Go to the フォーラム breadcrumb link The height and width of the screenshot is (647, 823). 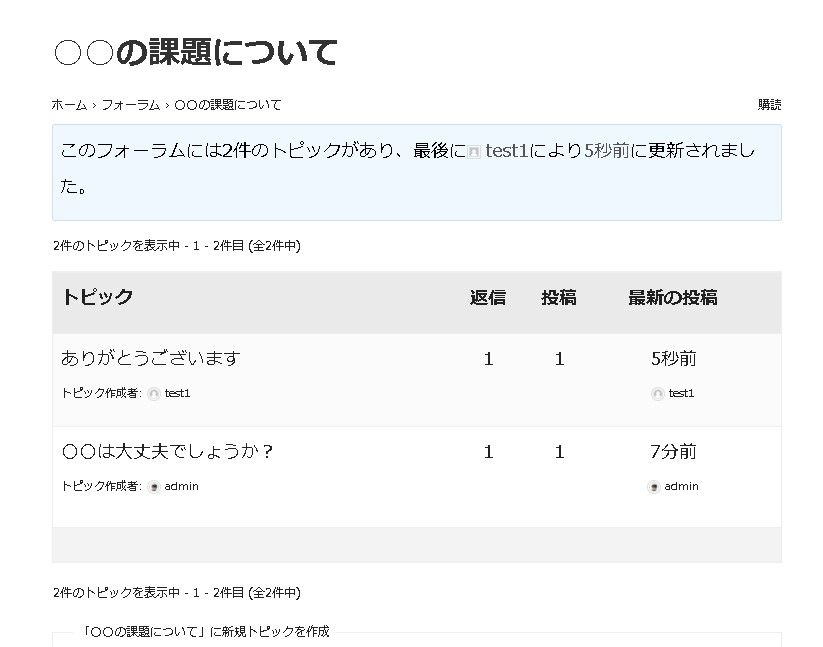coord(130,105)
